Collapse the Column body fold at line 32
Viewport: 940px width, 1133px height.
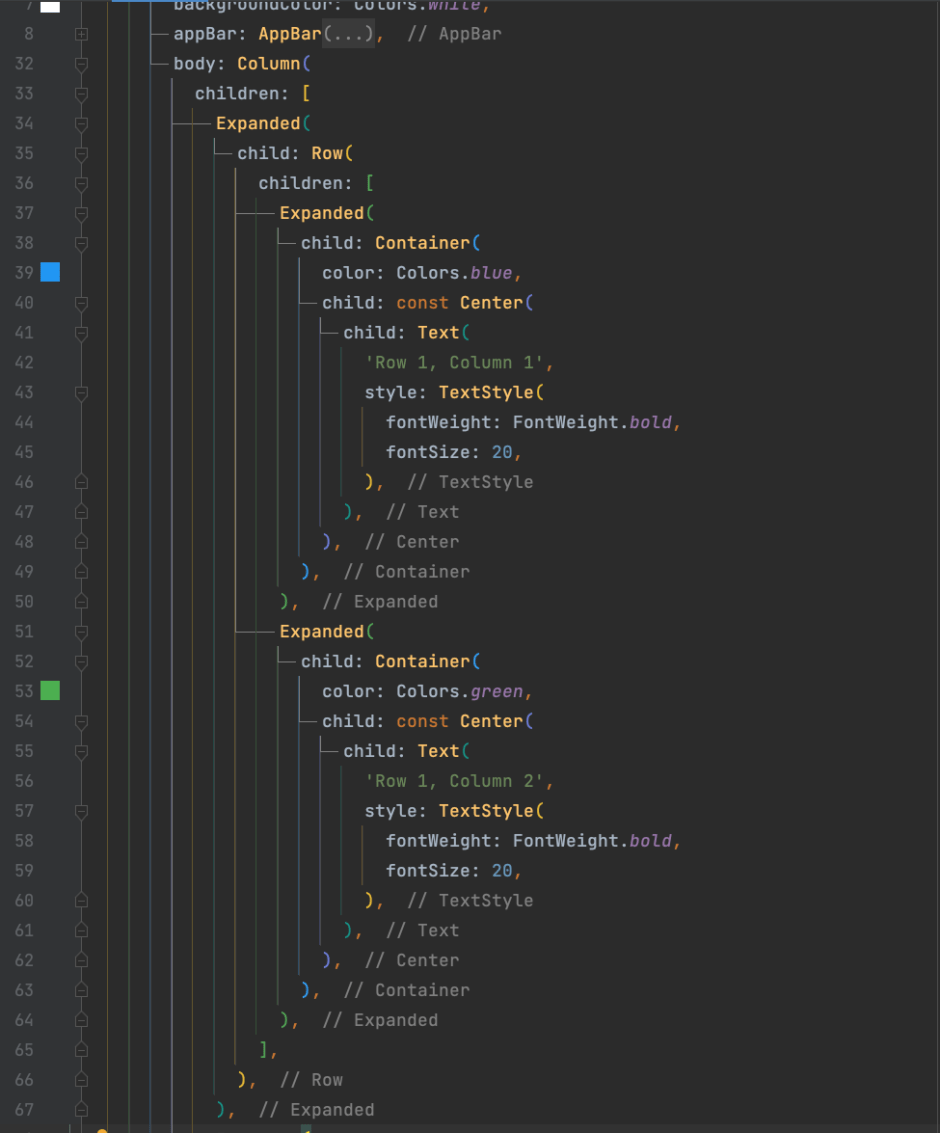point(81,63)
